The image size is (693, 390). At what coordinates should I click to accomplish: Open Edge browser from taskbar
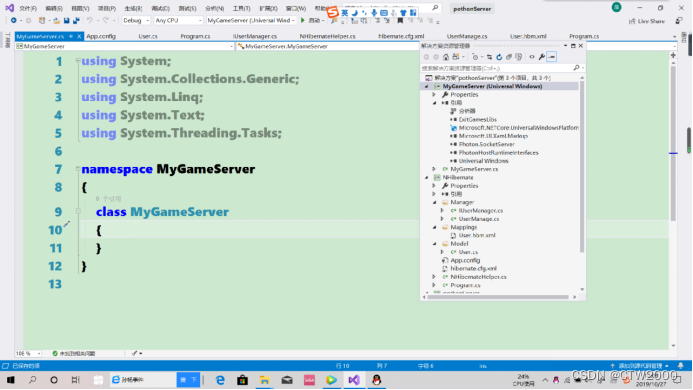(x=220, y=380)
